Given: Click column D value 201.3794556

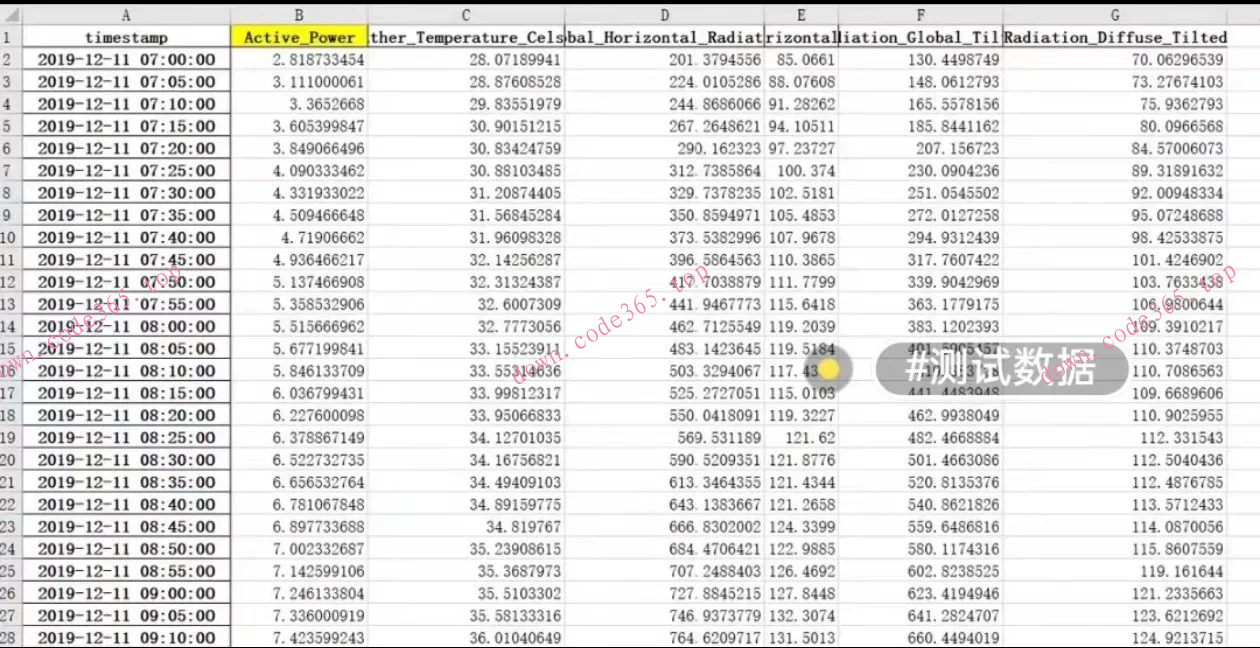Looking at the screenshot, I should 665,60.
